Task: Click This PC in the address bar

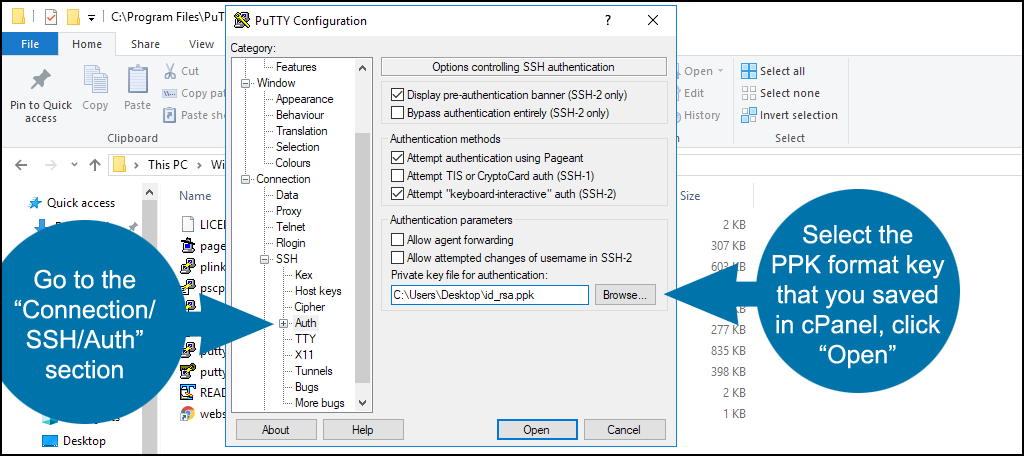Action: [168, 165]
